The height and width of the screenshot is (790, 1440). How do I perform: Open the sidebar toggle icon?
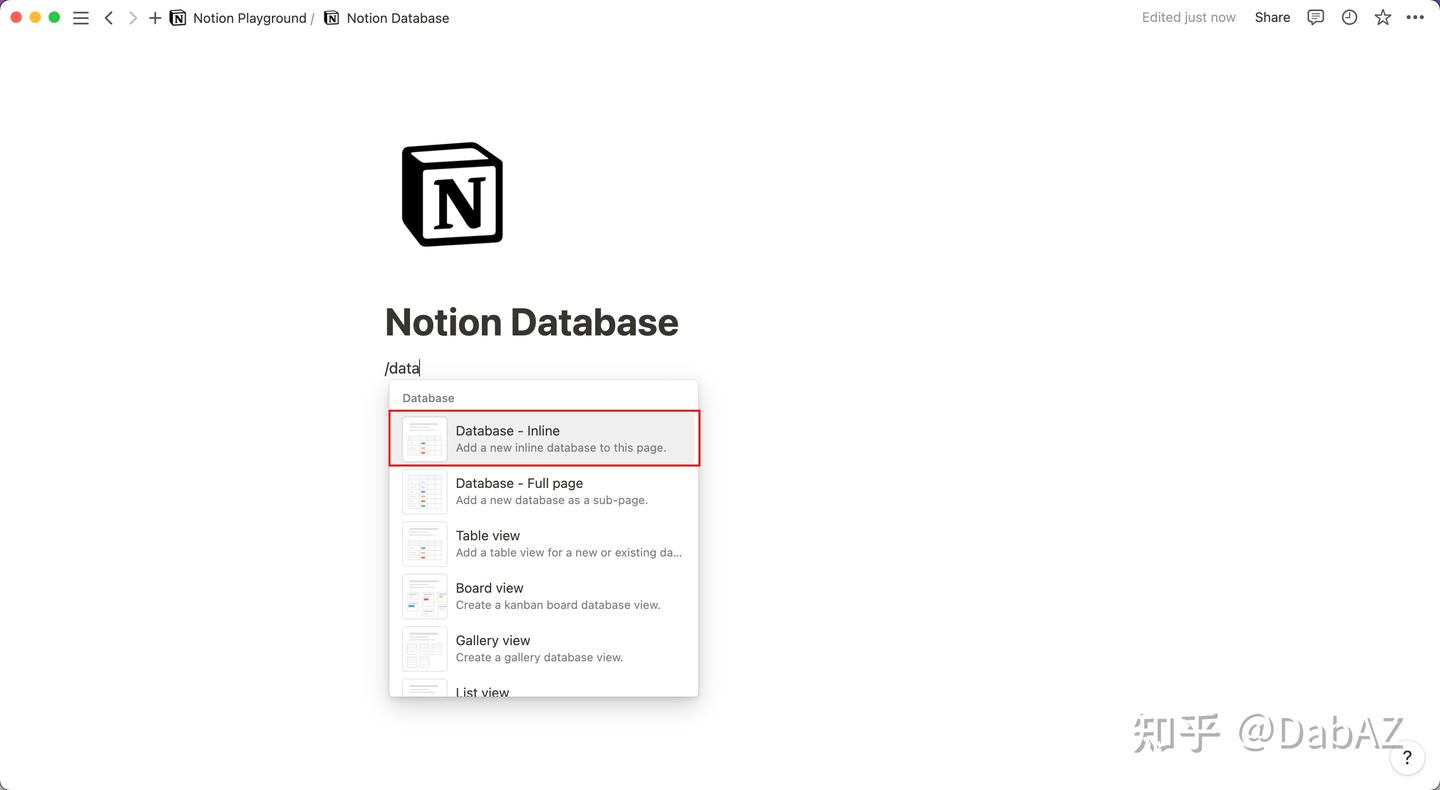pos(80,17)
